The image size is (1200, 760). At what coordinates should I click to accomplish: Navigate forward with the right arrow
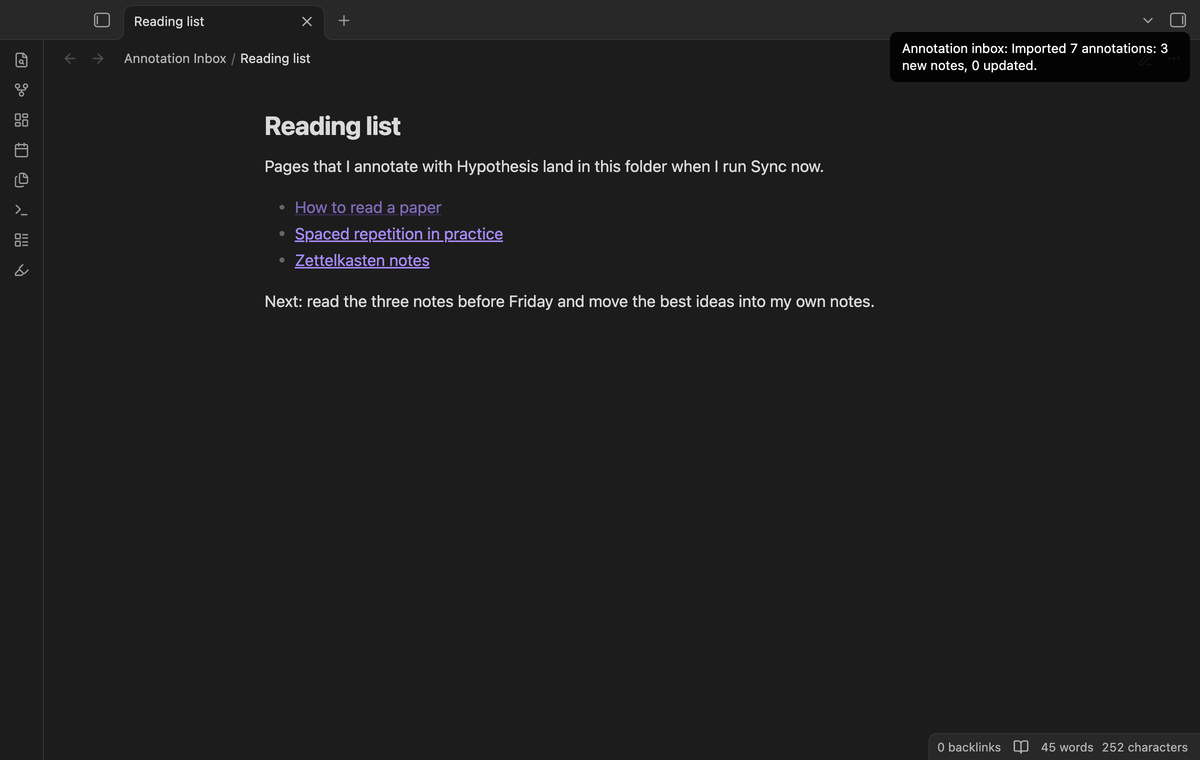click(x=98, y=58)
